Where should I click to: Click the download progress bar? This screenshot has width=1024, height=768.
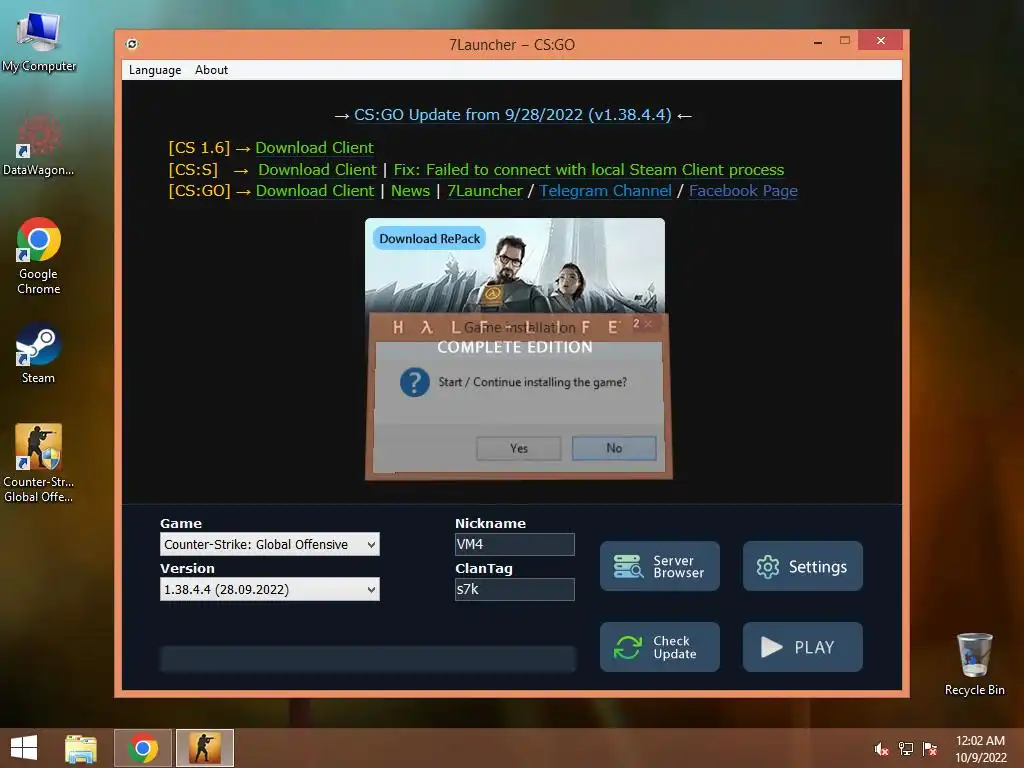tap(368, 659)
